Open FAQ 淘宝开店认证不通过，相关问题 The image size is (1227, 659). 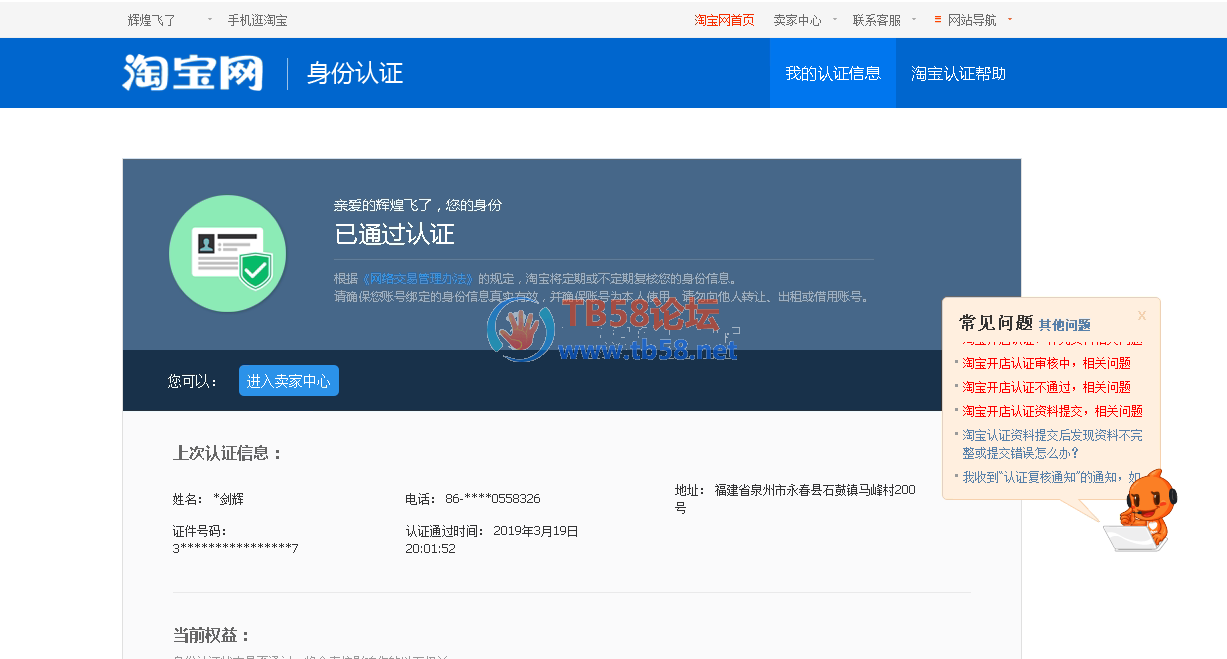pyautogui.click(x=1046, y=387)
